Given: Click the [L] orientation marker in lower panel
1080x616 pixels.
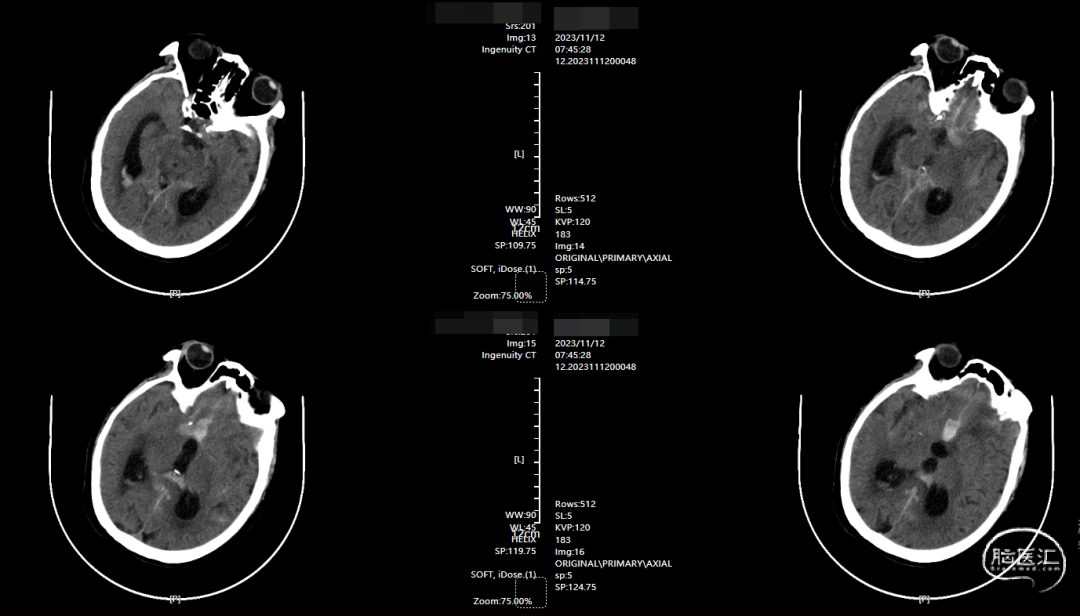Looking at the screenshot, I should tap(519, 460).
